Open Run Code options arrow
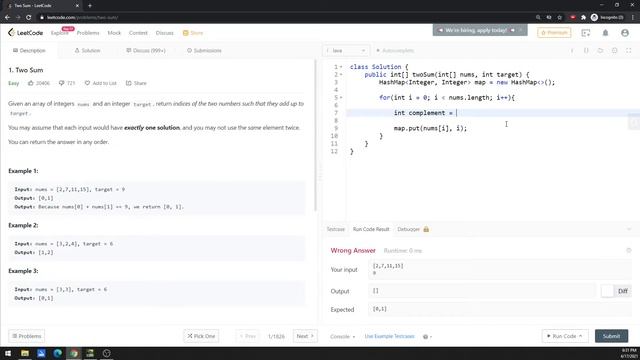 coord(580,336)
